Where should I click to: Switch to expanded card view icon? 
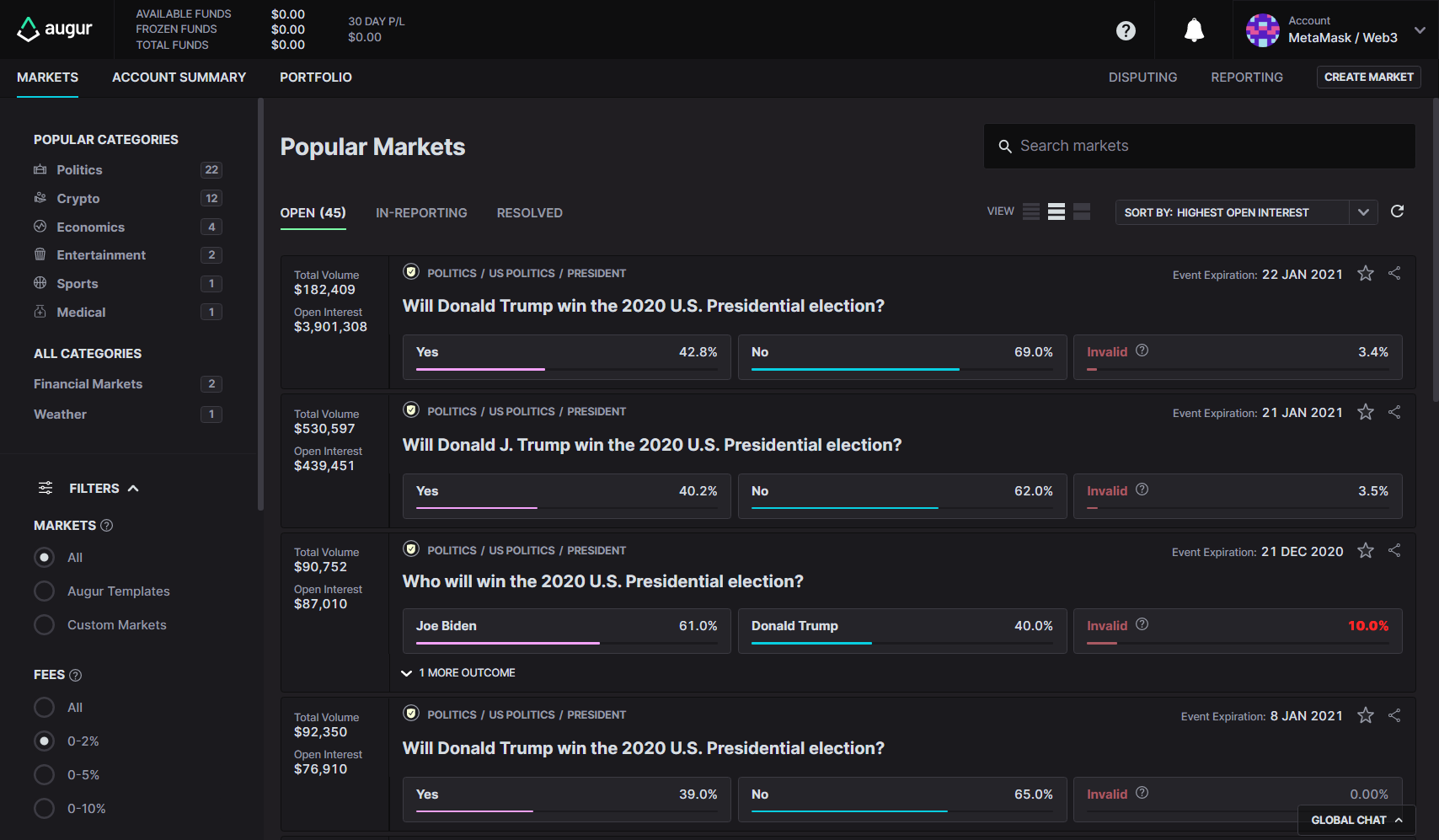[x=1082, y=211]
